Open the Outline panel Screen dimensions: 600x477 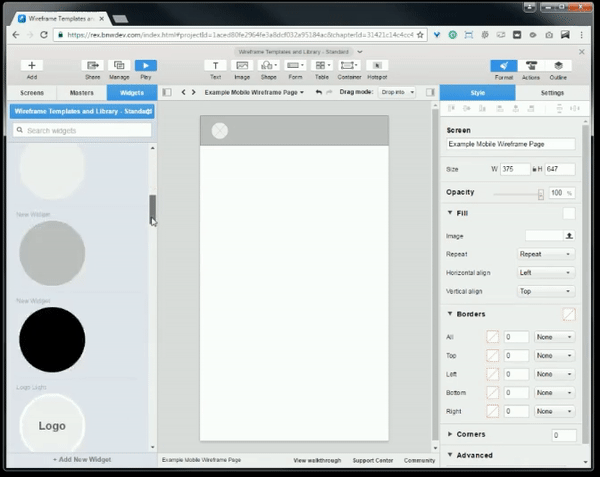coord(558,66)
